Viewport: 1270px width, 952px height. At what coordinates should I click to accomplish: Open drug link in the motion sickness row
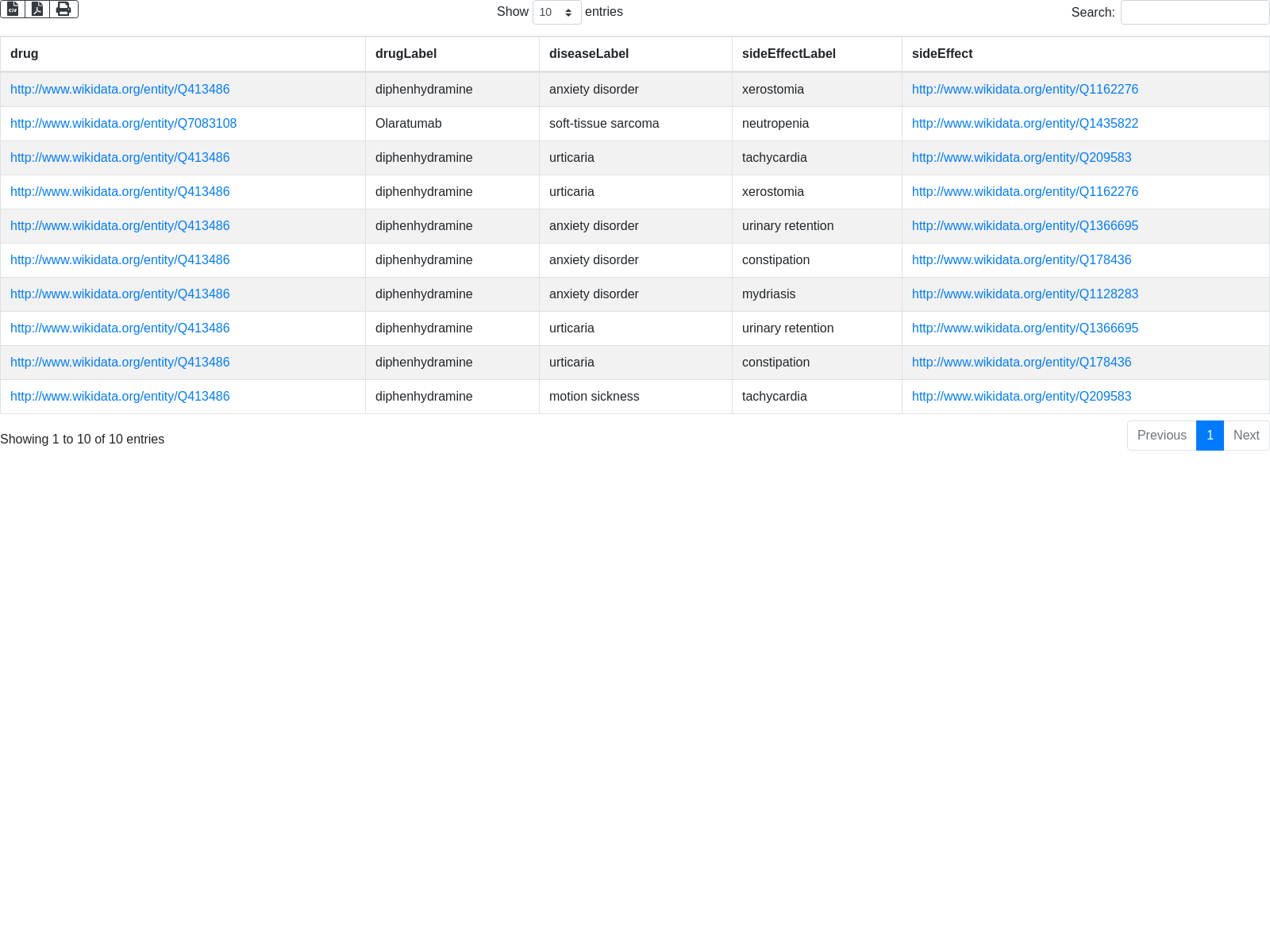pos(120,397)
